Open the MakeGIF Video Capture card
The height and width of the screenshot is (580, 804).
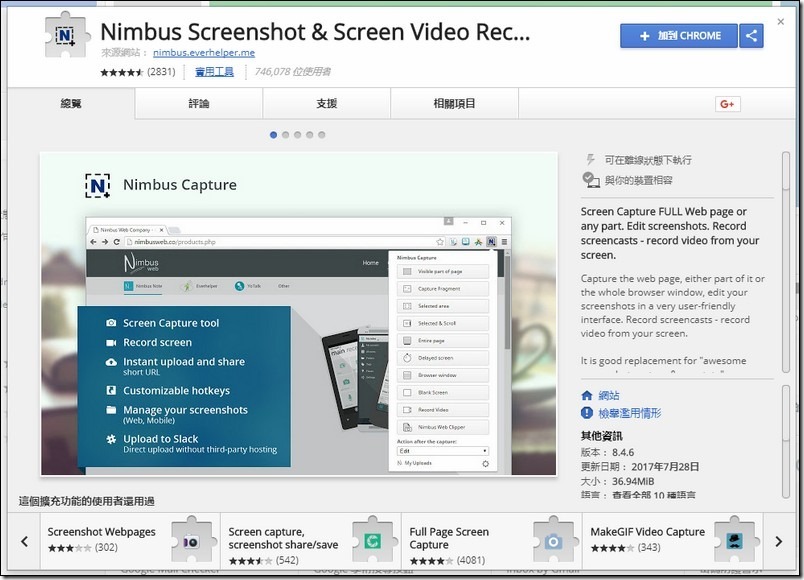click(x=673, y=541)
